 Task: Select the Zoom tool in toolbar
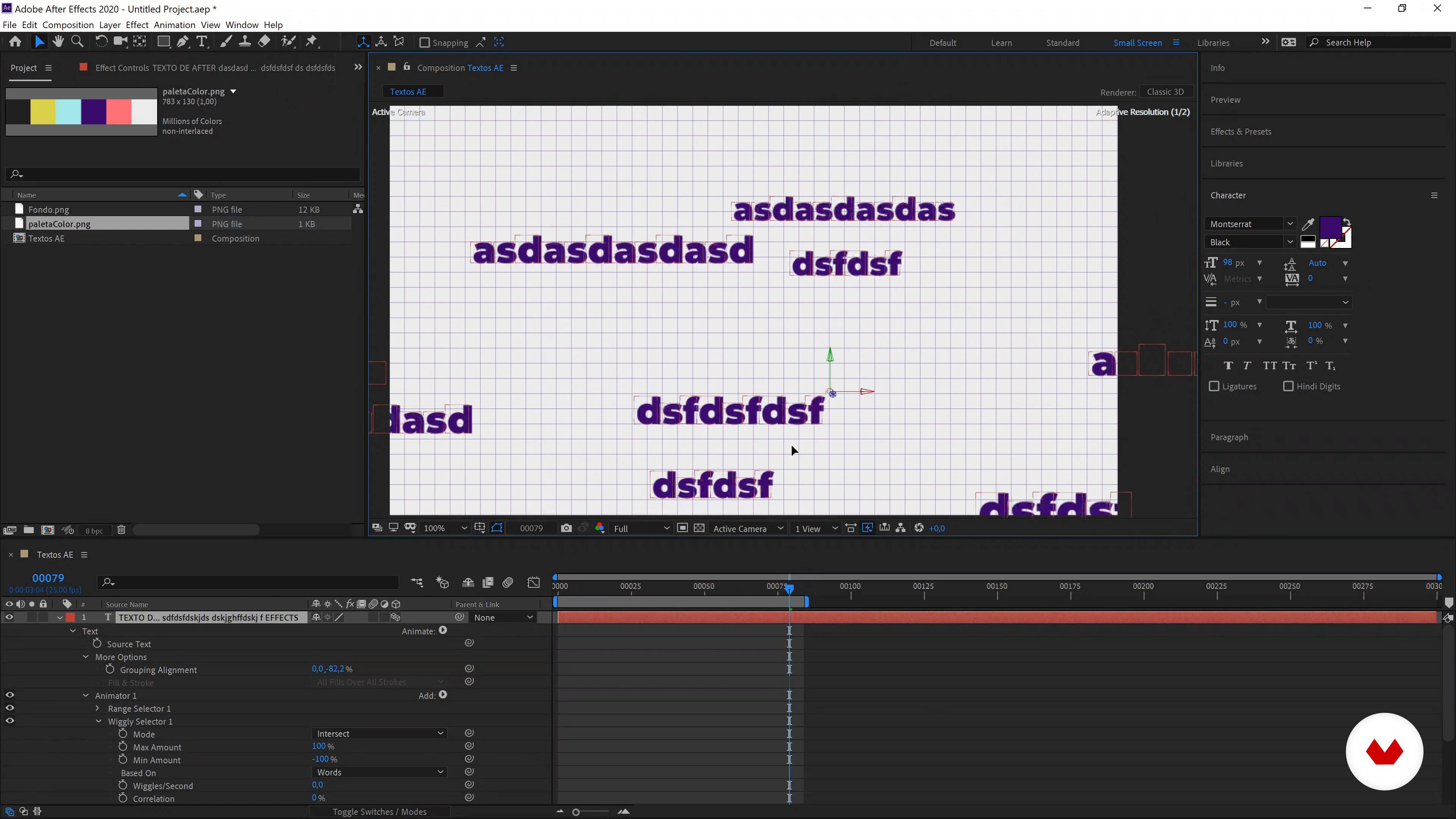tap(77, 42)
